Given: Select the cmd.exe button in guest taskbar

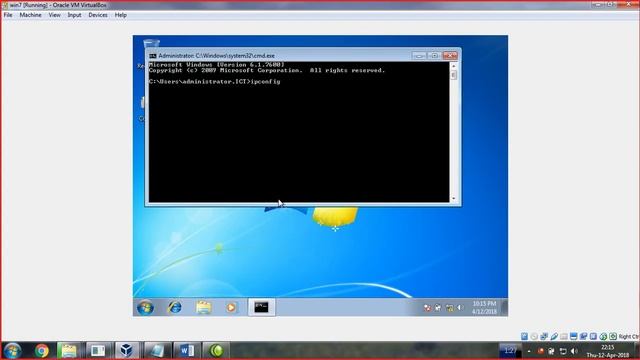Looking at the screenshot, I should click(261, 307).
